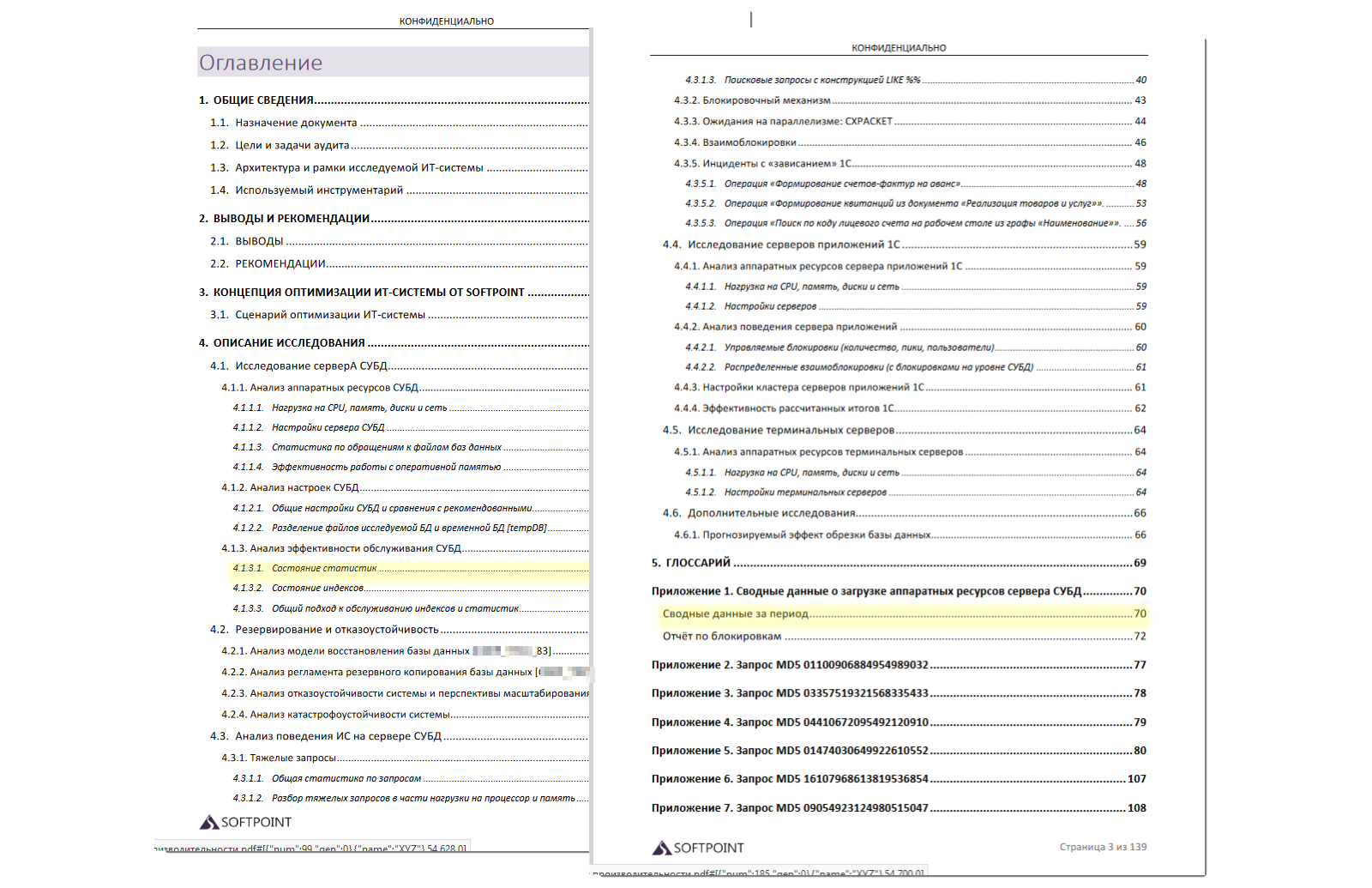Select '4.1.2.2. Разделение файлов исследуемой БД'
1372x888 pixels.
[411, 528]
